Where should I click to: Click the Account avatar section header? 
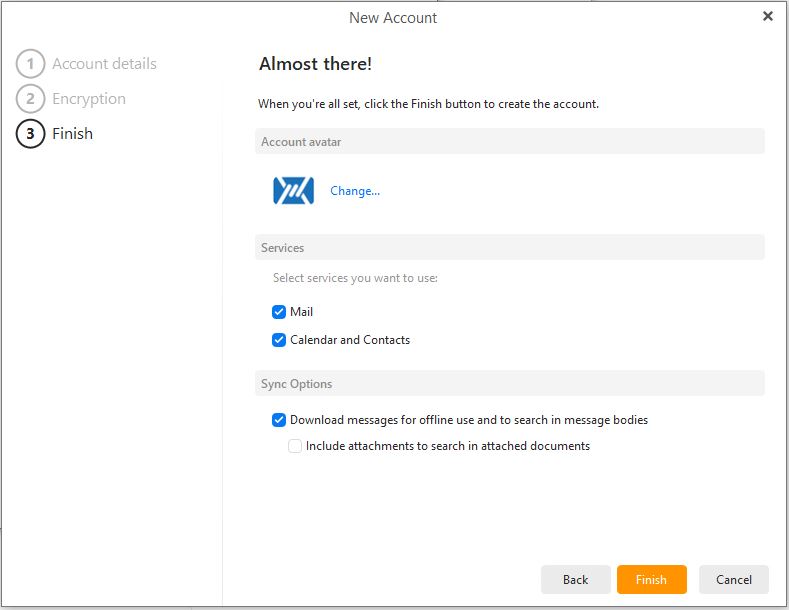click(510, 141)
